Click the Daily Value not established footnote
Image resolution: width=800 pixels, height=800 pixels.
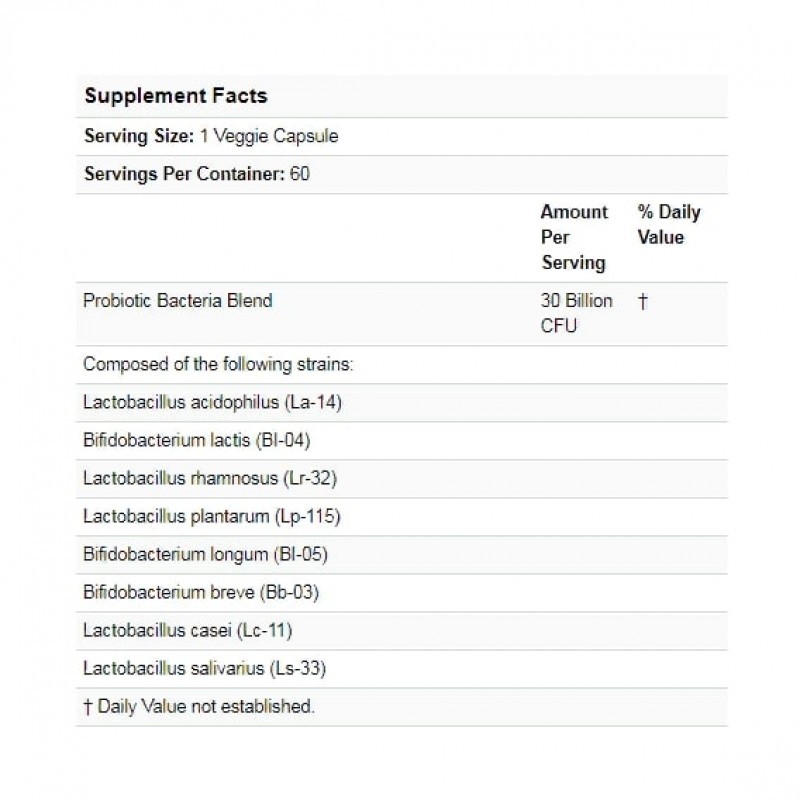(x=199, y=707)
